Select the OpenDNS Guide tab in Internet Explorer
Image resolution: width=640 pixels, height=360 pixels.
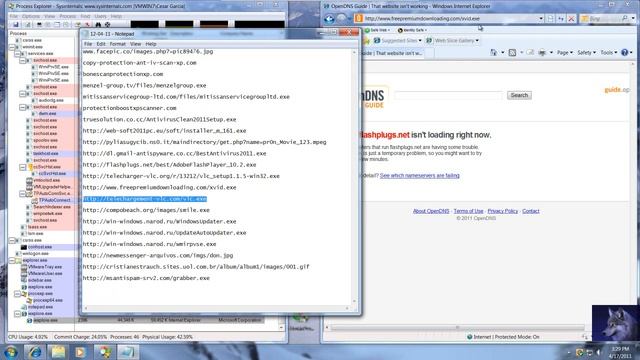(x=393, y=53)
